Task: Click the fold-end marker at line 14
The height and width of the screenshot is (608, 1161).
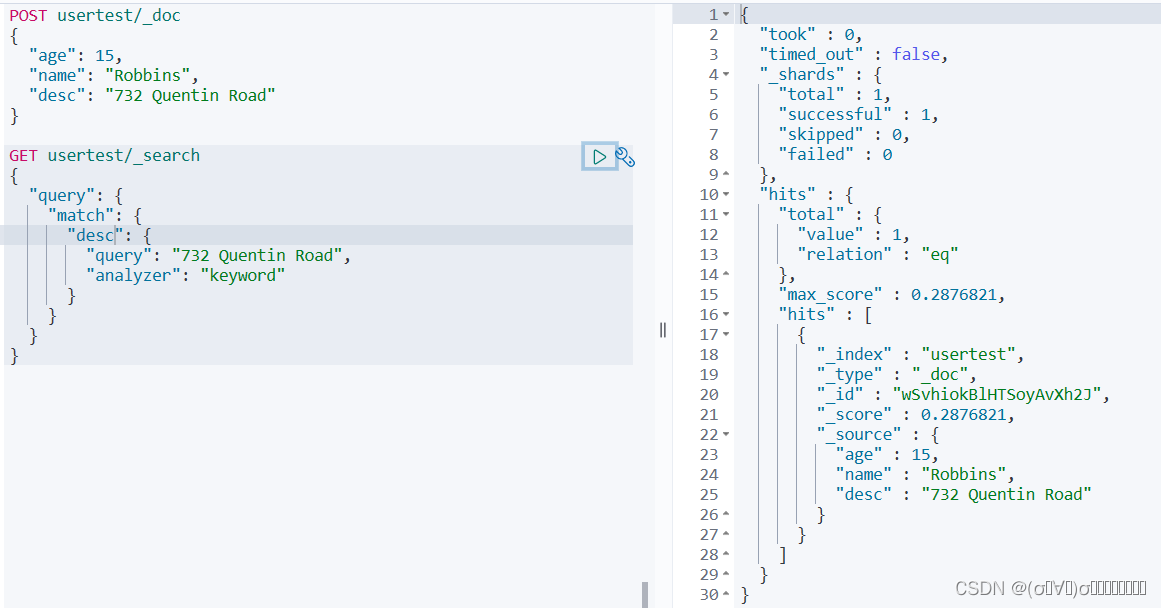Action: [726, 275]
